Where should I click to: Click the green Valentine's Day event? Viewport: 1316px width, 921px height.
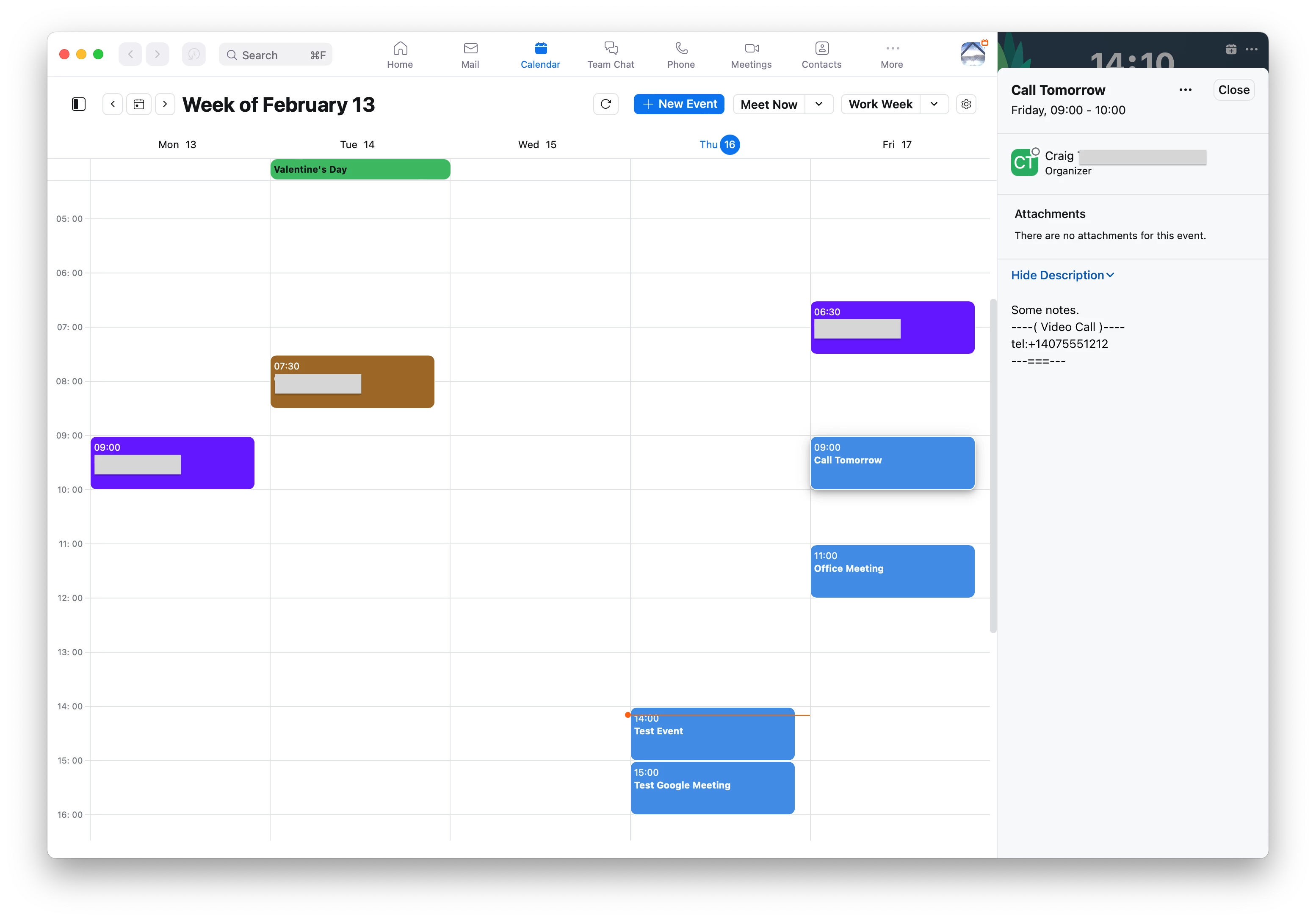(360, 170)
